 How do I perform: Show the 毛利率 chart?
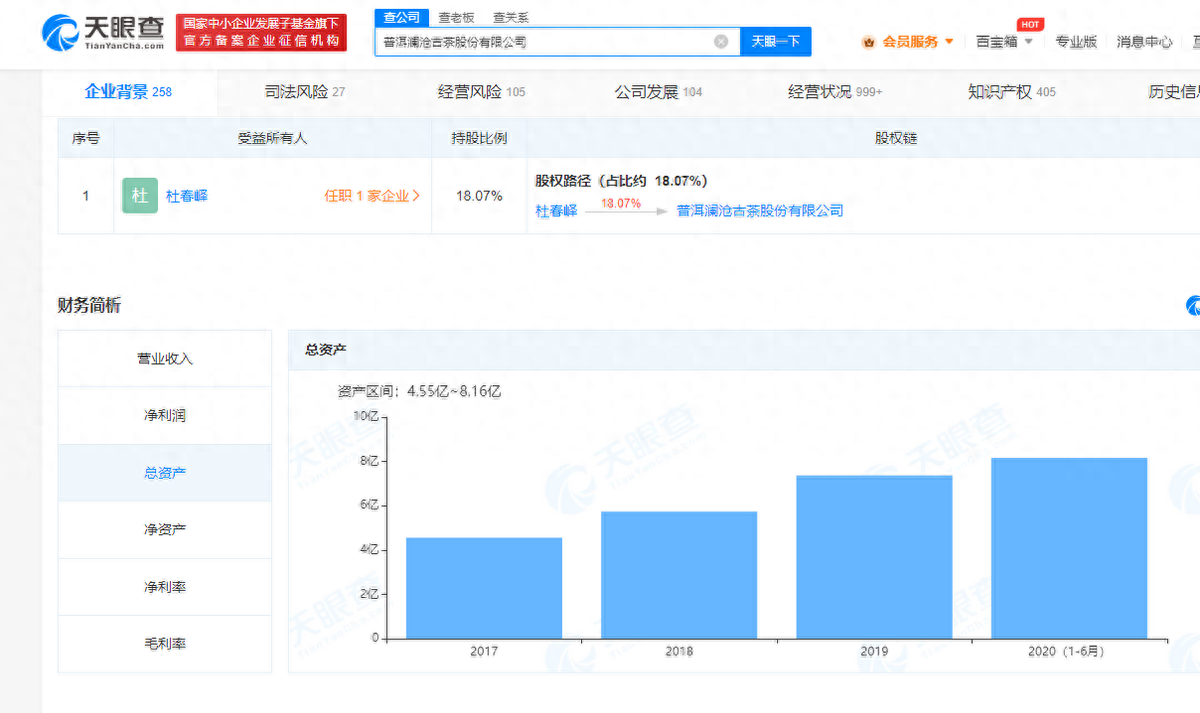(165, 643)
